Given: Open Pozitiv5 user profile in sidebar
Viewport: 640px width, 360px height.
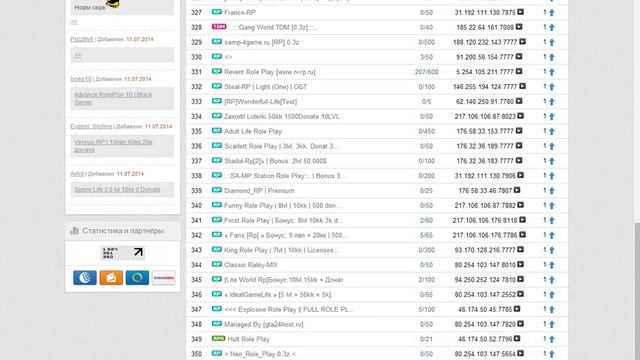Looking at the screenshot, I should pos(82,39).
